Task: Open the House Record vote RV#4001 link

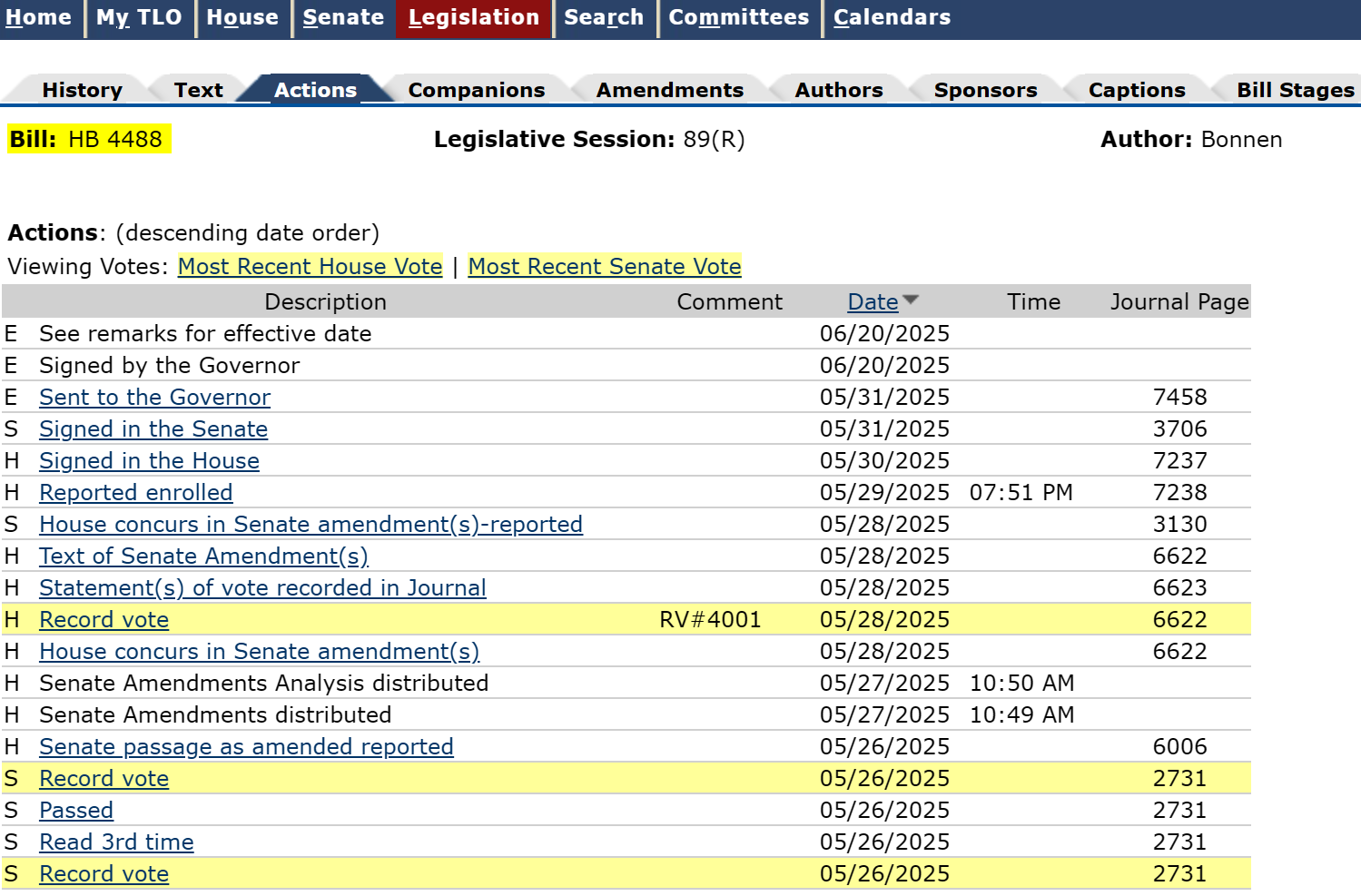Action: 104,620
